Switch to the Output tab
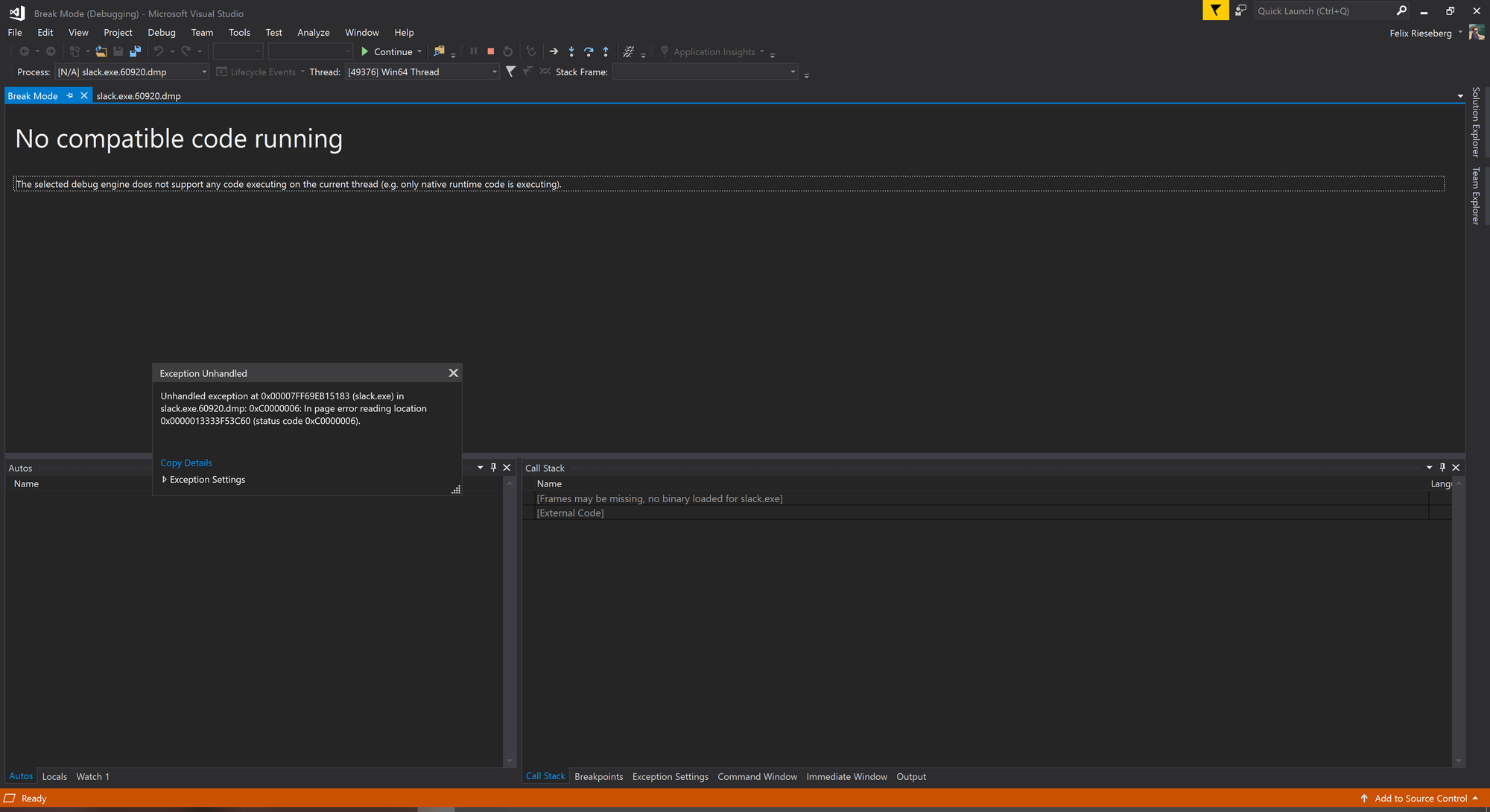1490x812 pixels. click(911, 776)
